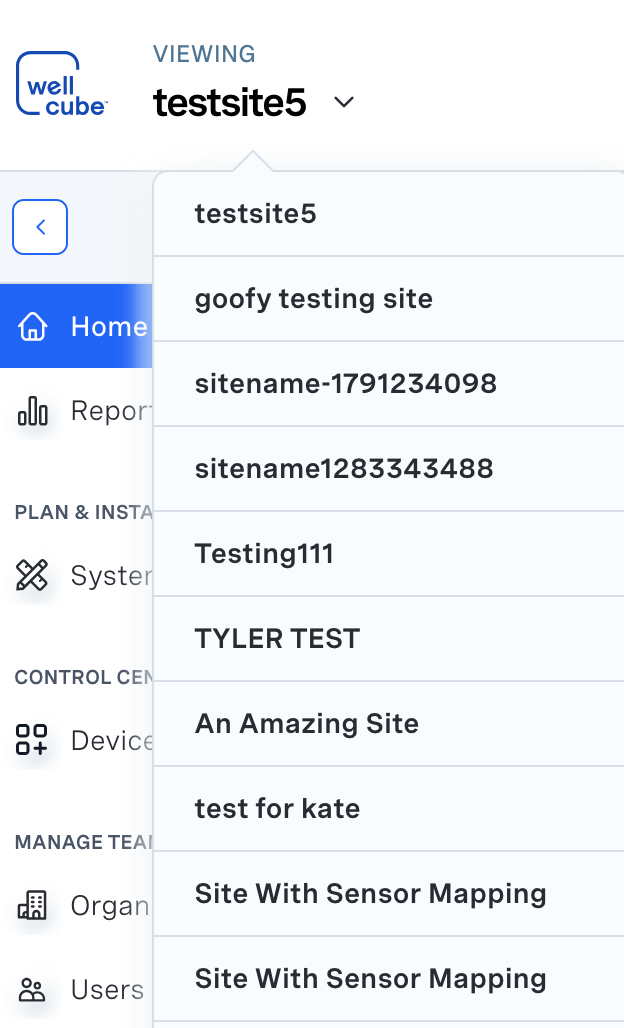Toggle the site dropdown chevron beside testsite5
The height and width of the screenshot is (1028, 624).
coord(344,102)
